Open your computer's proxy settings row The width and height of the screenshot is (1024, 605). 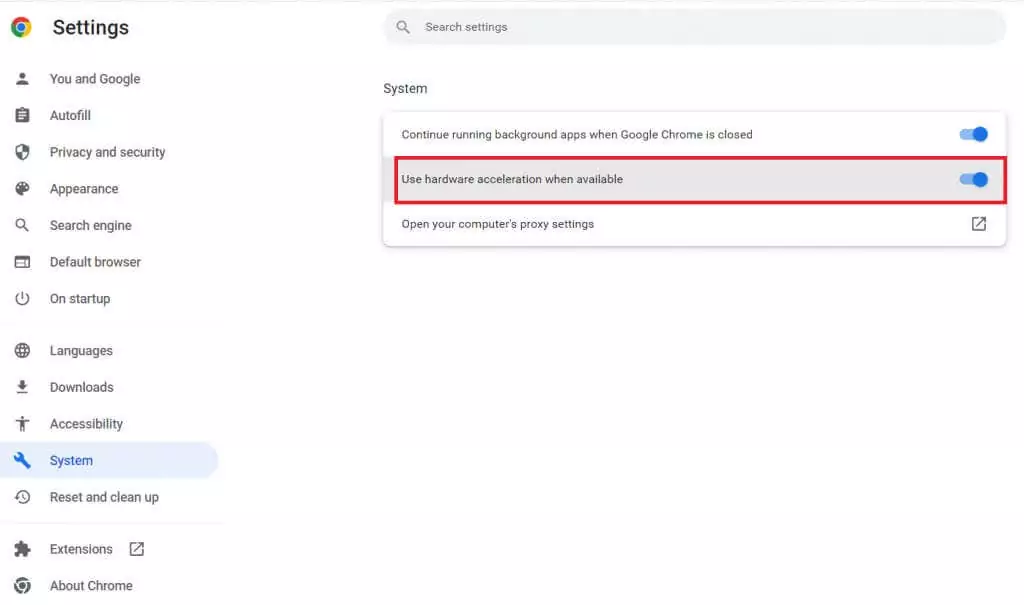click(x=497, y=224)
